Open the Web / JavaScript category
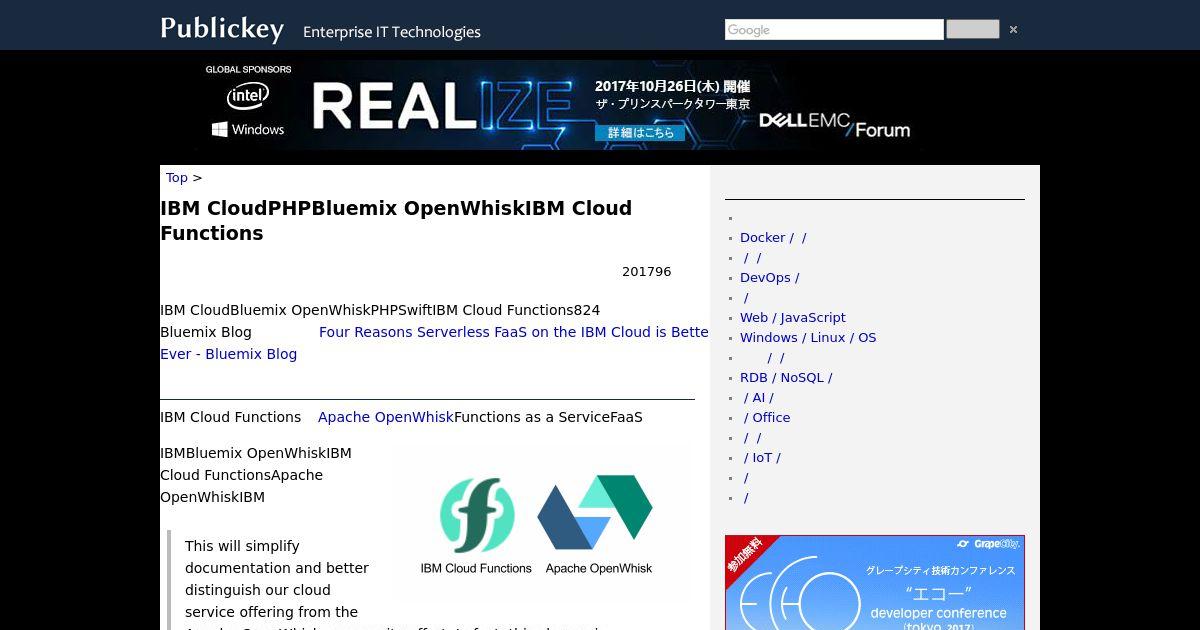The width and height of the screenshot is (1200, 630). pos(793,318)
